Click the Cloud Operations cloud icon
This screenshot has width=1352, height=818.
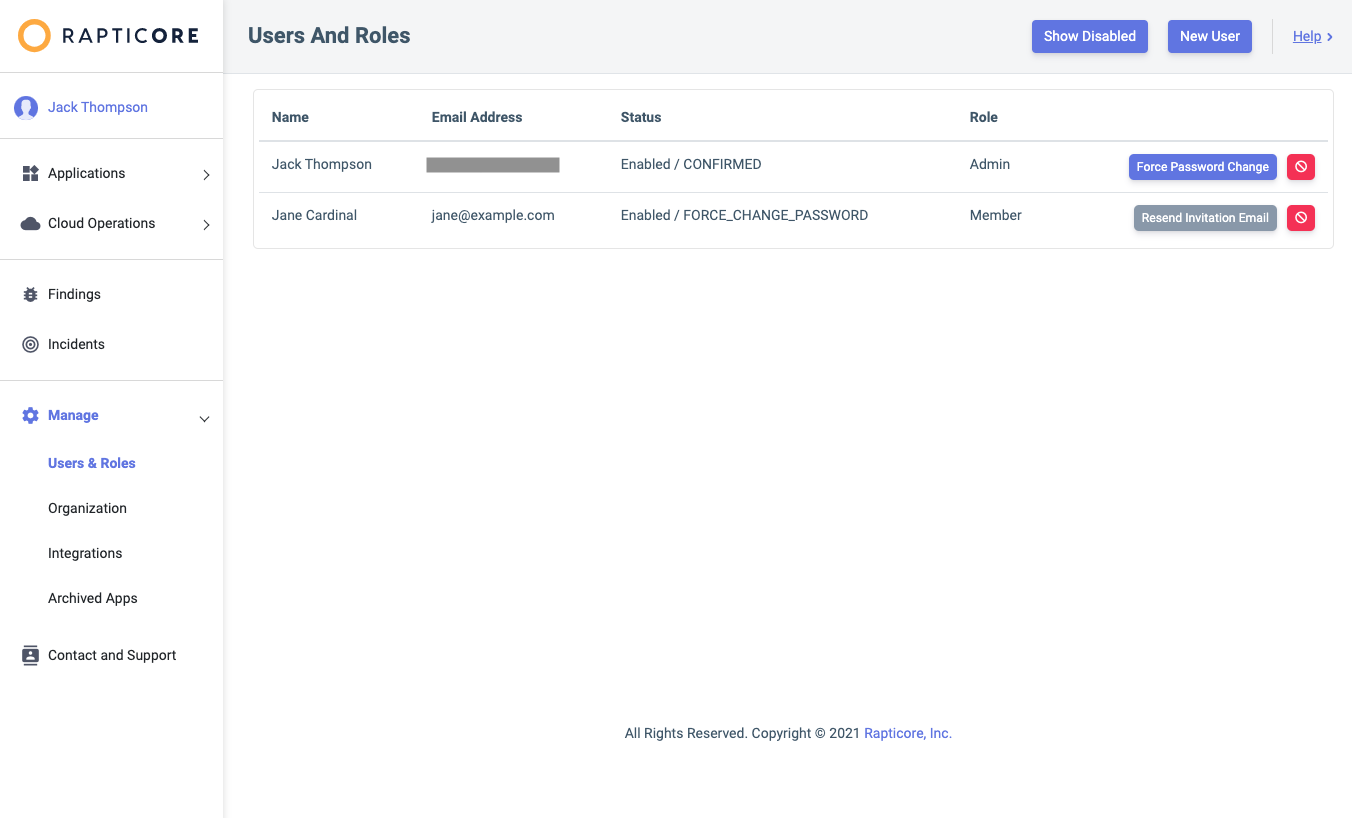[30, 223]
